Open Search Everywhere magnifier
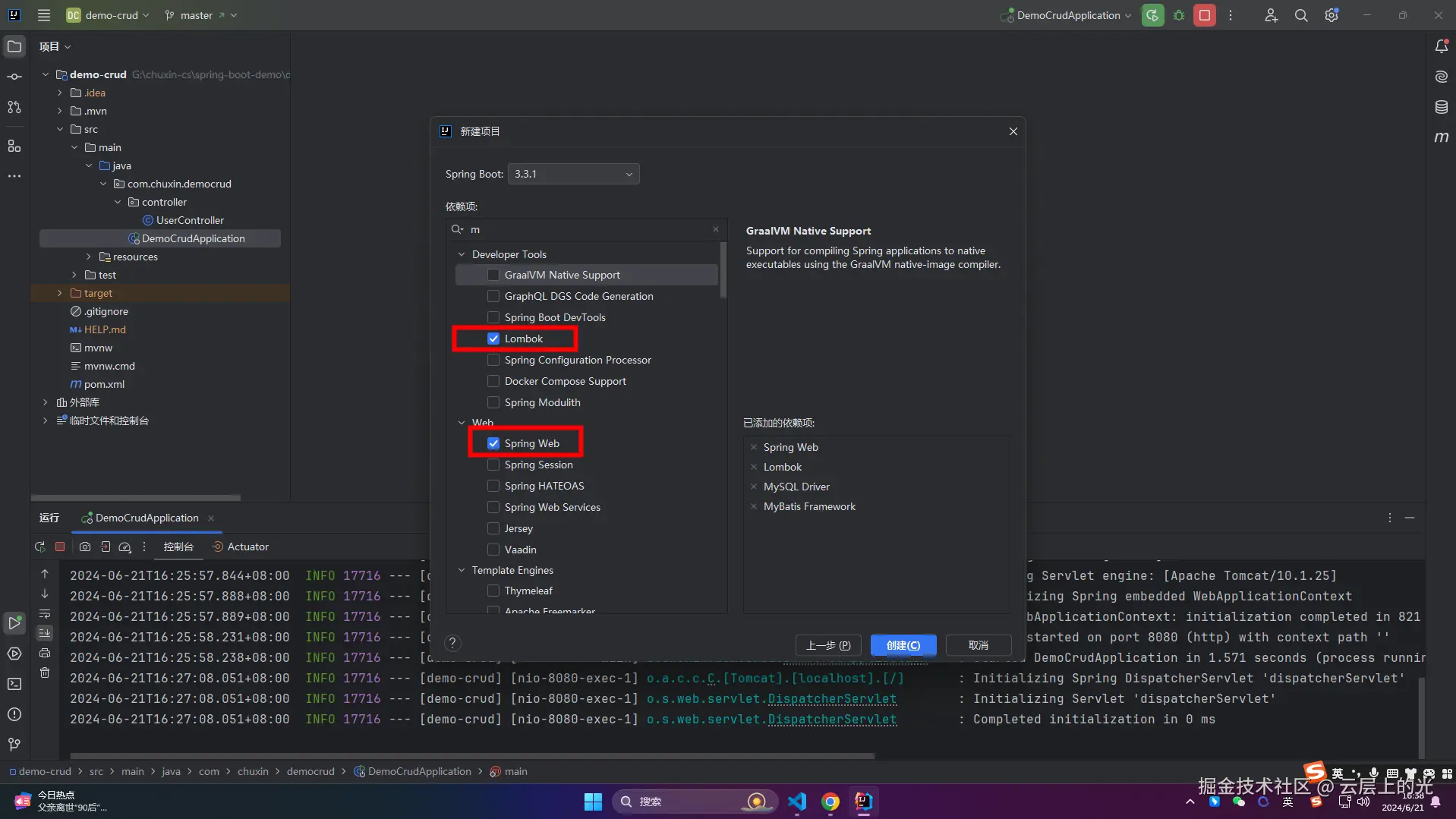The width and height of the screenshot is (1456, 819). click(x=1301, y=15)
